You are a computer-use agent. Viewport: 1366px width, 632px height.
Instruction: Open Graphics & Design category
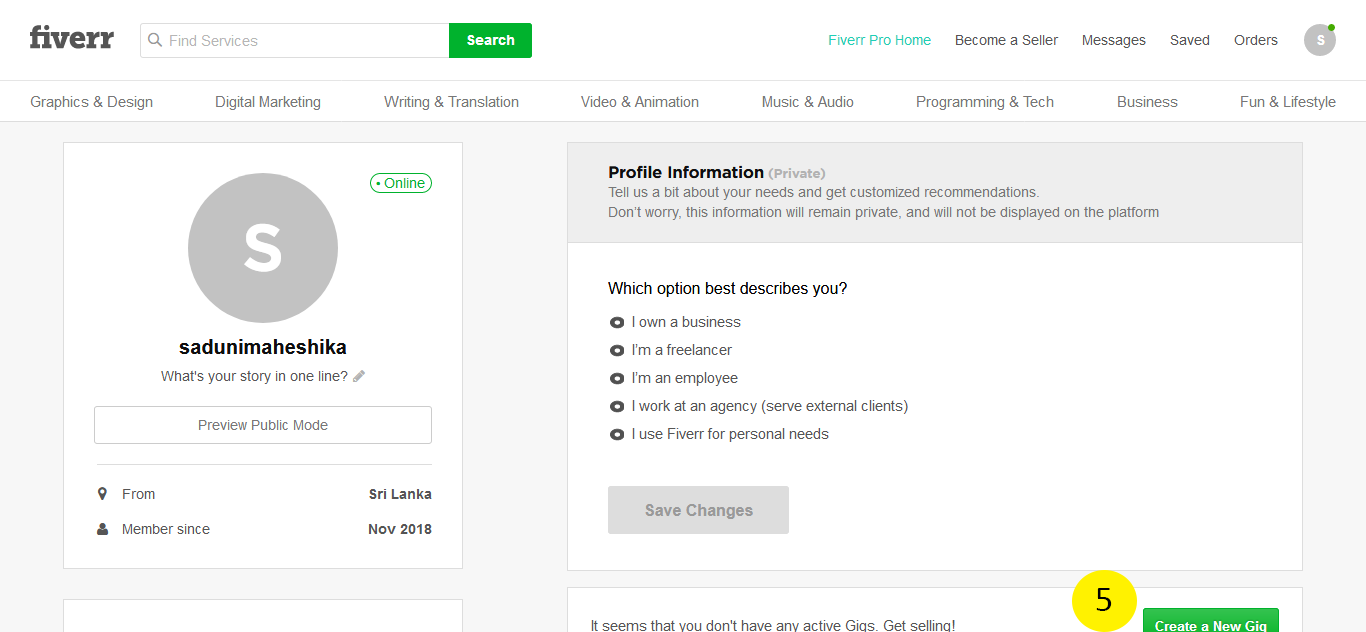[x=92, y=102]
